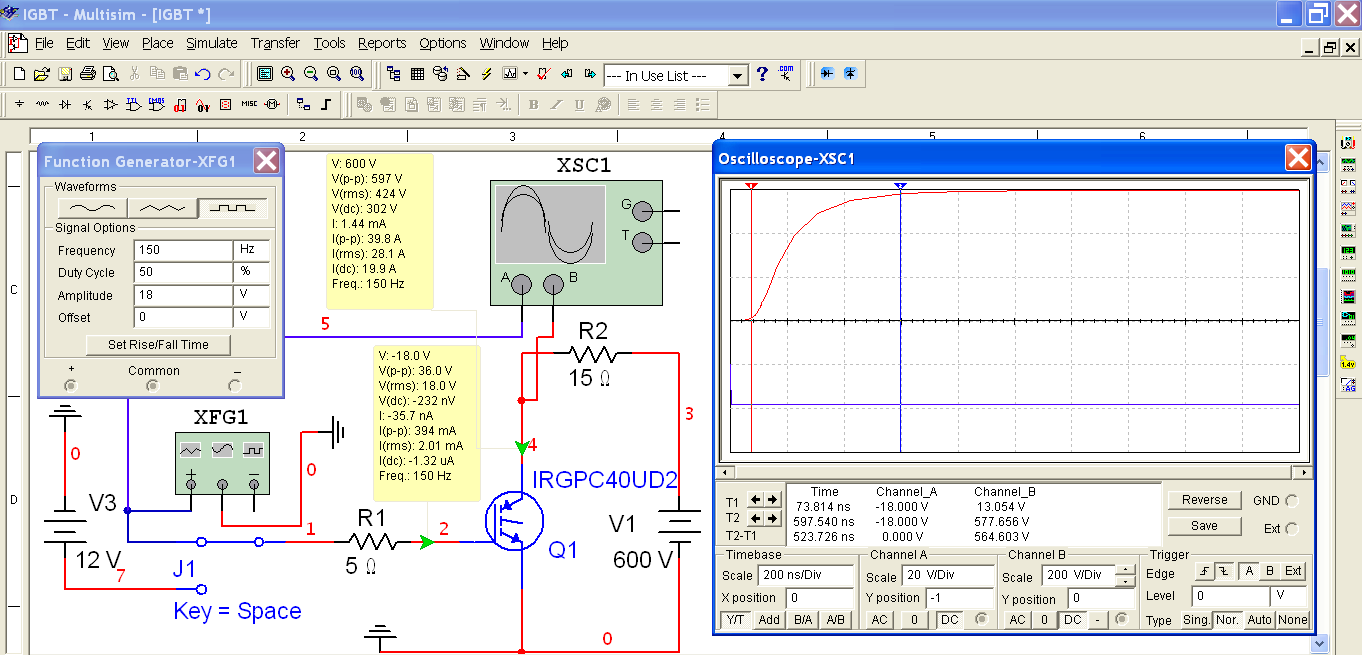This screenshot has width=1362, height=655.
Task: Open the Transfer menu
Action: [x=275, y=43]
